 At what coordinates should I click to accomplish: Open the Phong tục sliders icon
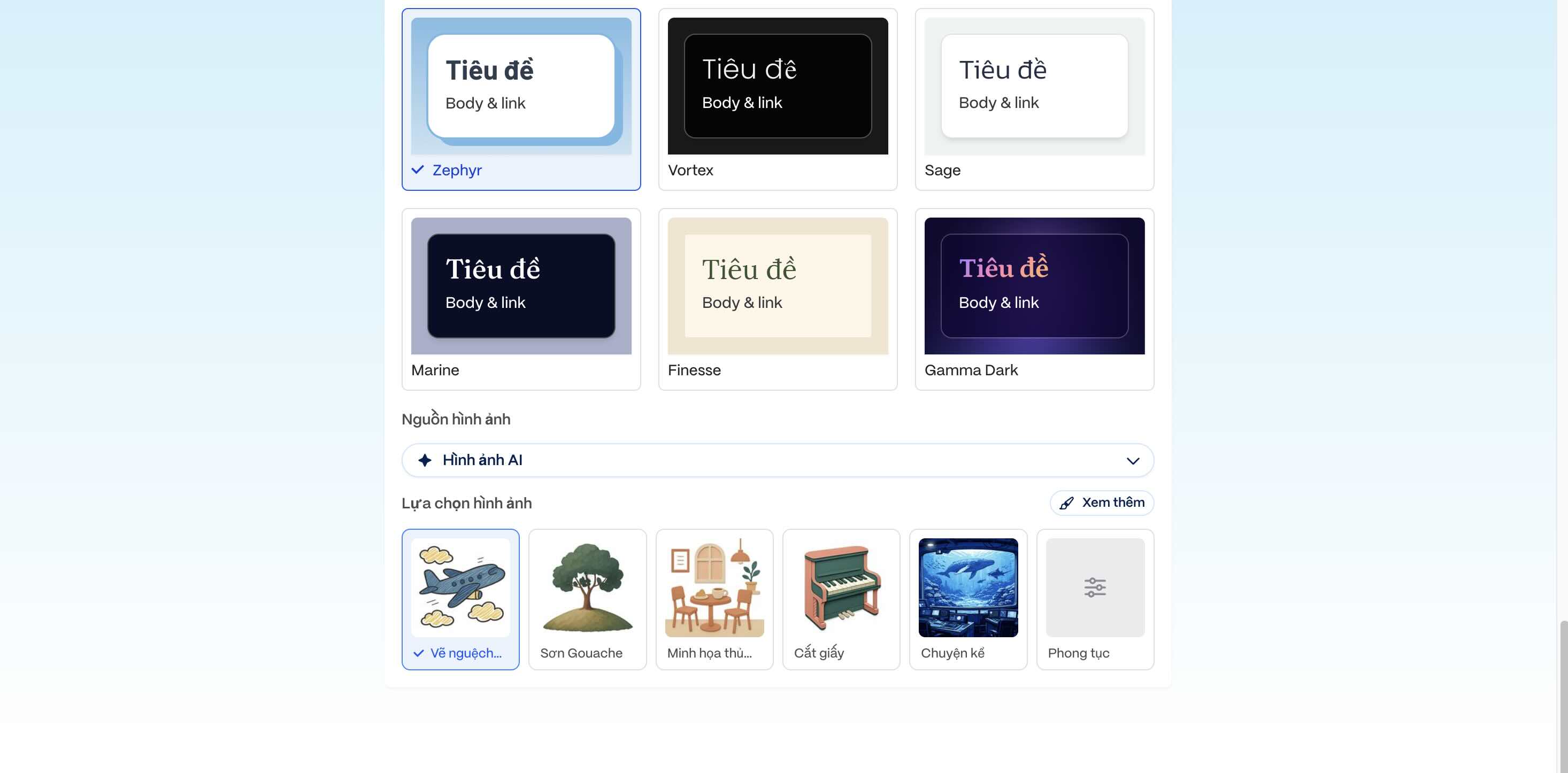(x=1094, y=588)
